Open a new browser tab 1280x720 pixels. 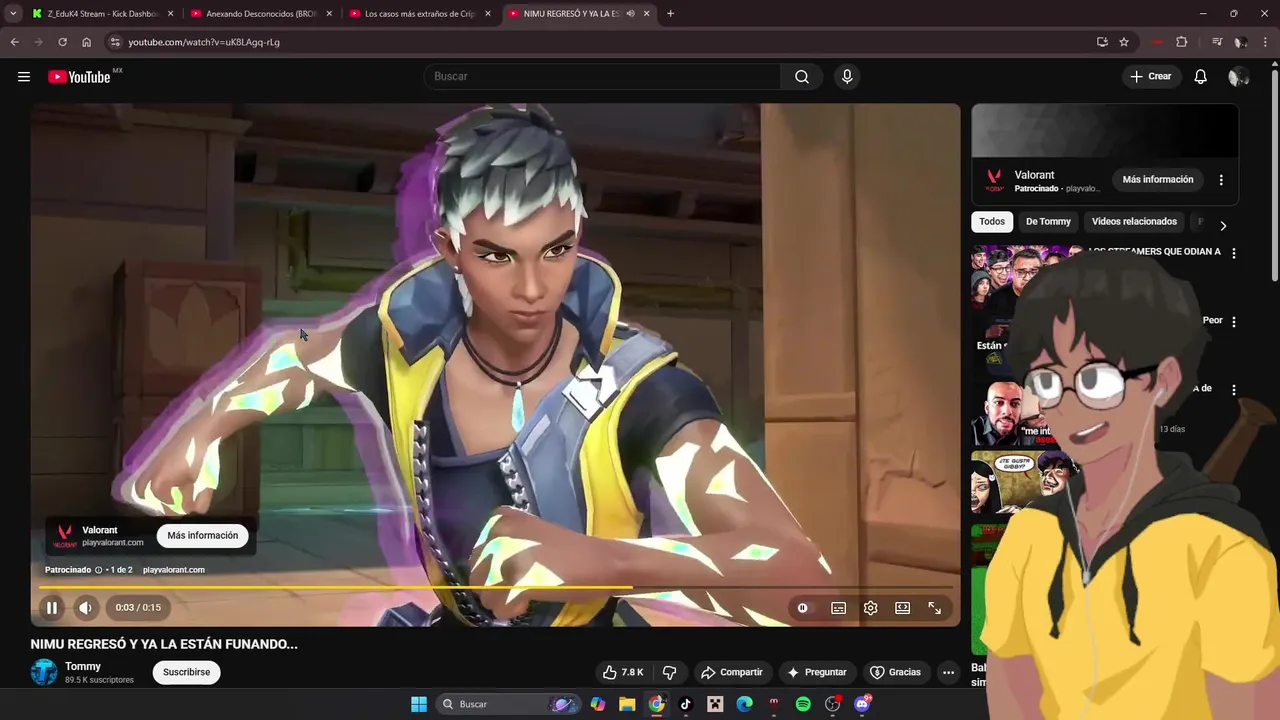point(670,14)
